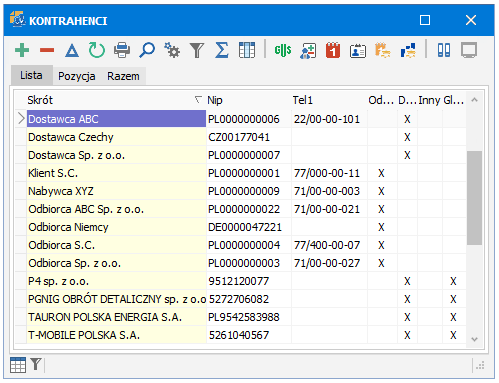This screenshot has width=499, height=383.
Task: Click the scrollbar up arrow
Action: pos(475,100)
